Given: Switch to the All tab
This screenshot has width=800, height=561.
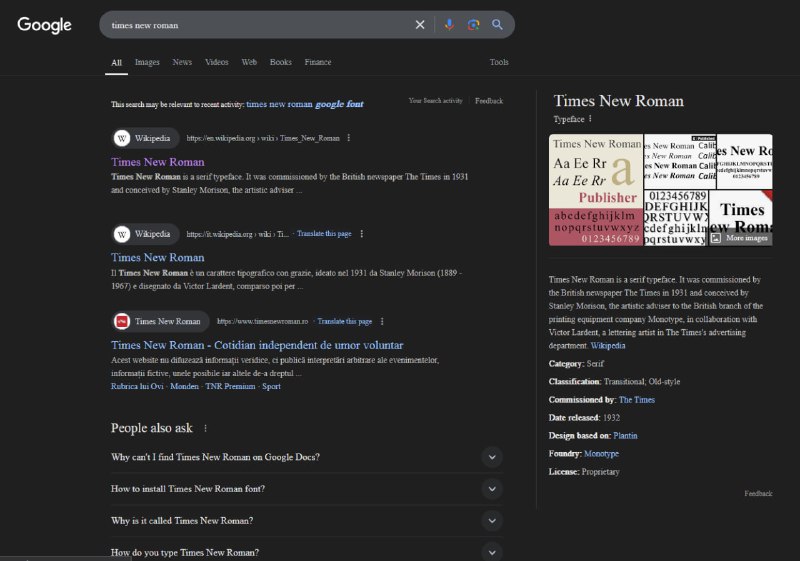Looking at the screenshot, I should pos(116,62).
